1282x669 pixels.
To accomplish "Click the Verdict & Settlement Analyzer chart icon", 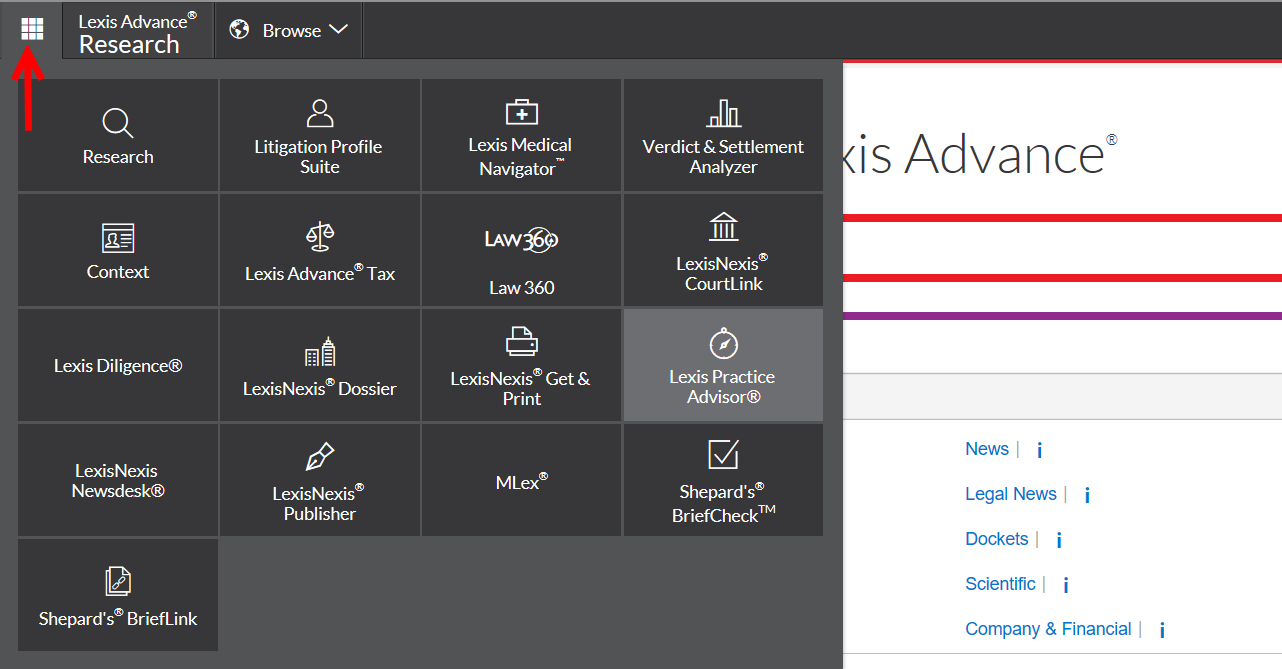I will click(723, 113).
